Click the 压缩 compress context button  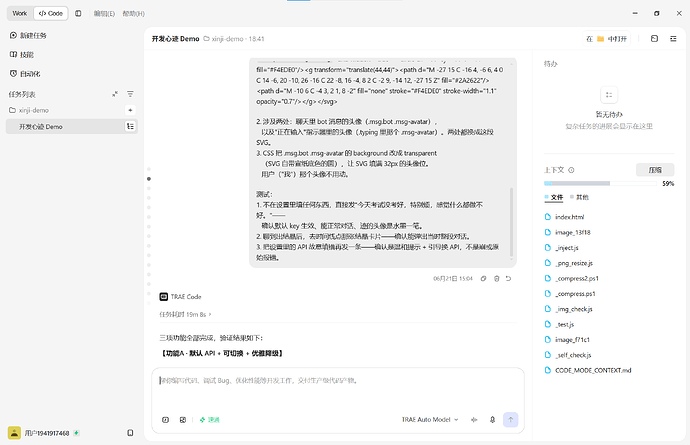pyautogui.click(x=655, y=170)
